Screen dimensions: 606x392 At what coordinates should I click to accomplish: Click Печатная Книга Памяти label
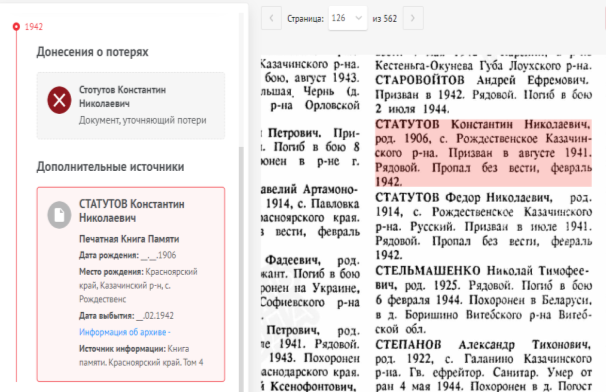[129, 239]
